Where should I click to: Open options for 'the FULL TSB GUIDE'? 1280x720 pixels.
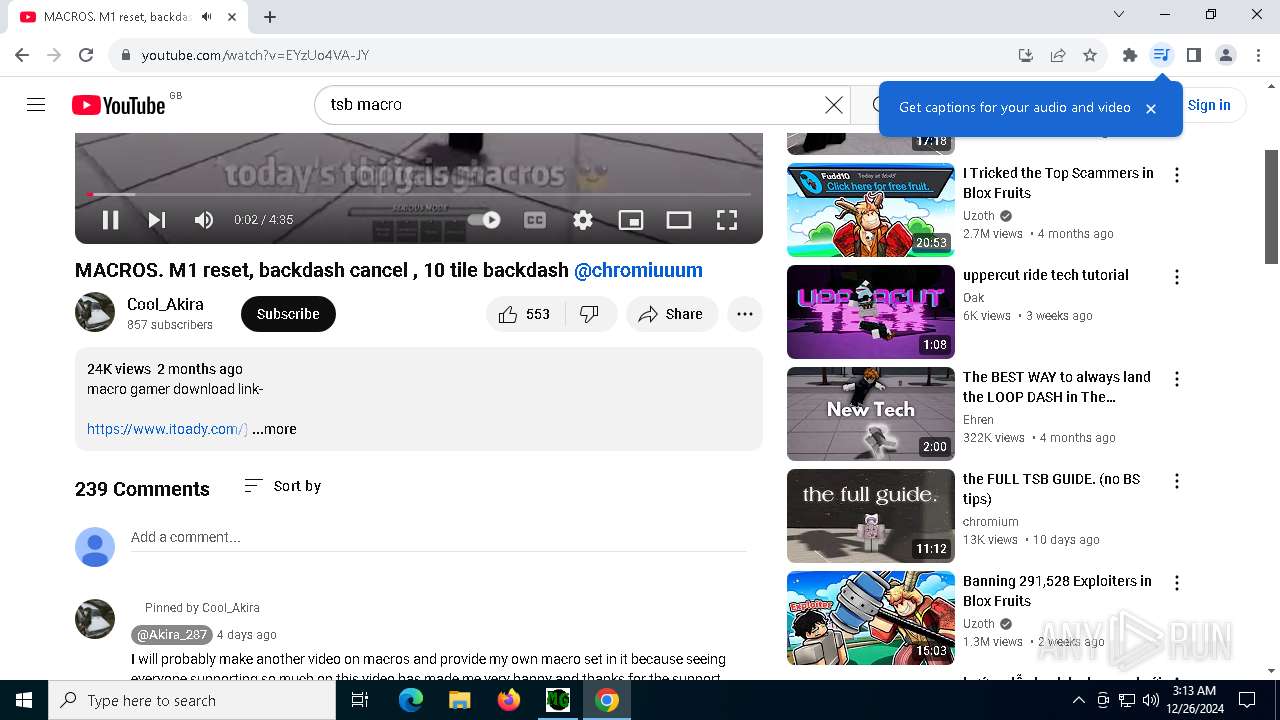point(1177,481)
